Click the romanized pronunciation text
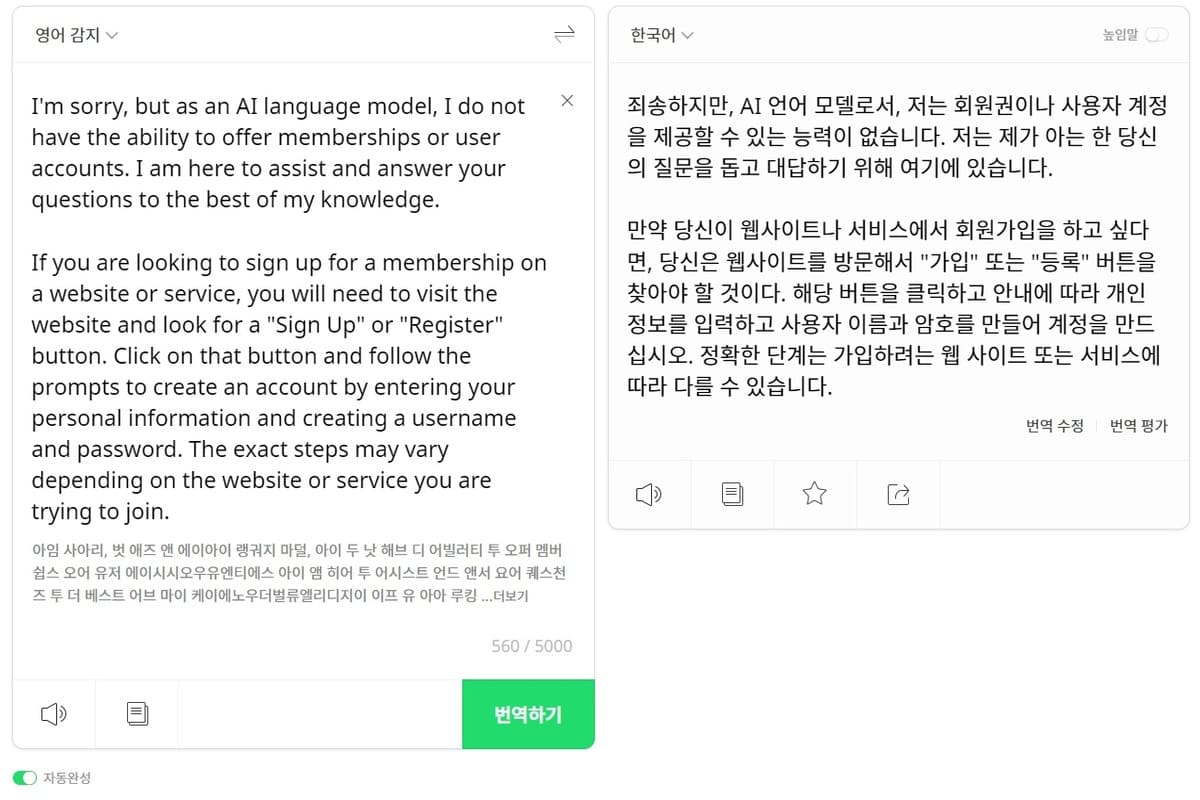1200x800 pixels. click(x=290, y=572)
